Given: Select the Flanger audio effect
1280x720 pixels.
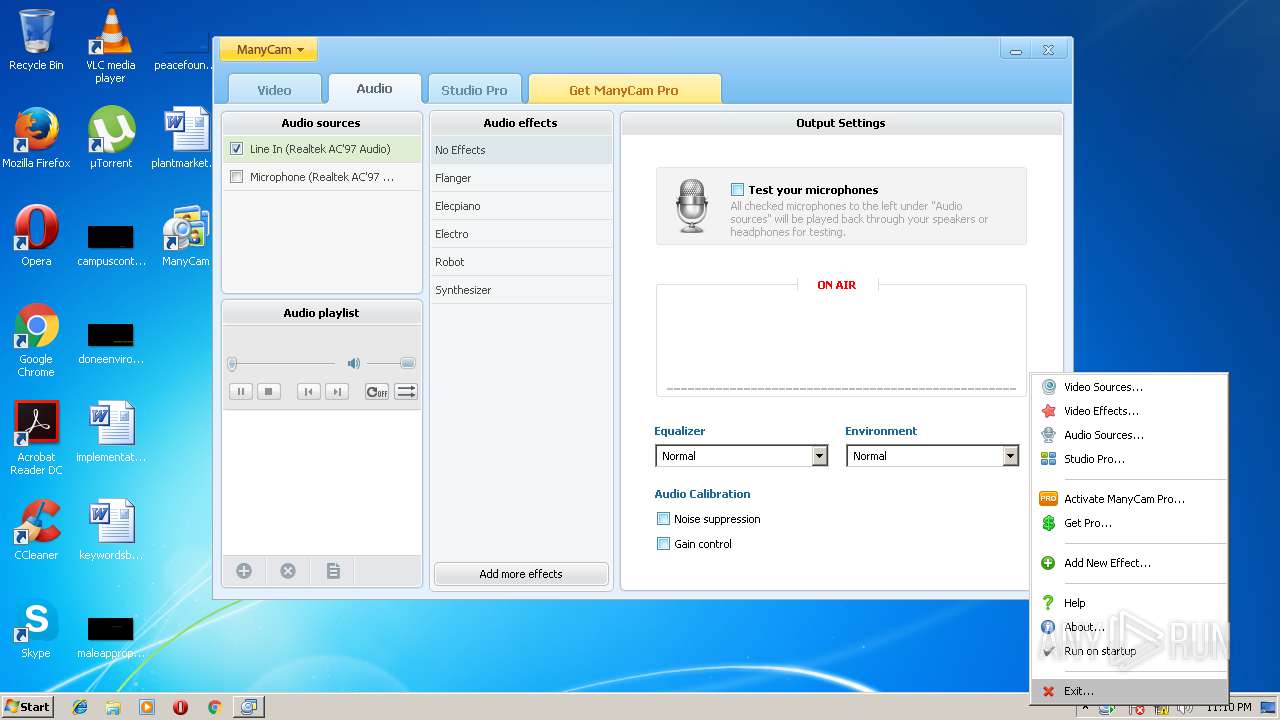Looking at the screenshot, I should point(521,178).
